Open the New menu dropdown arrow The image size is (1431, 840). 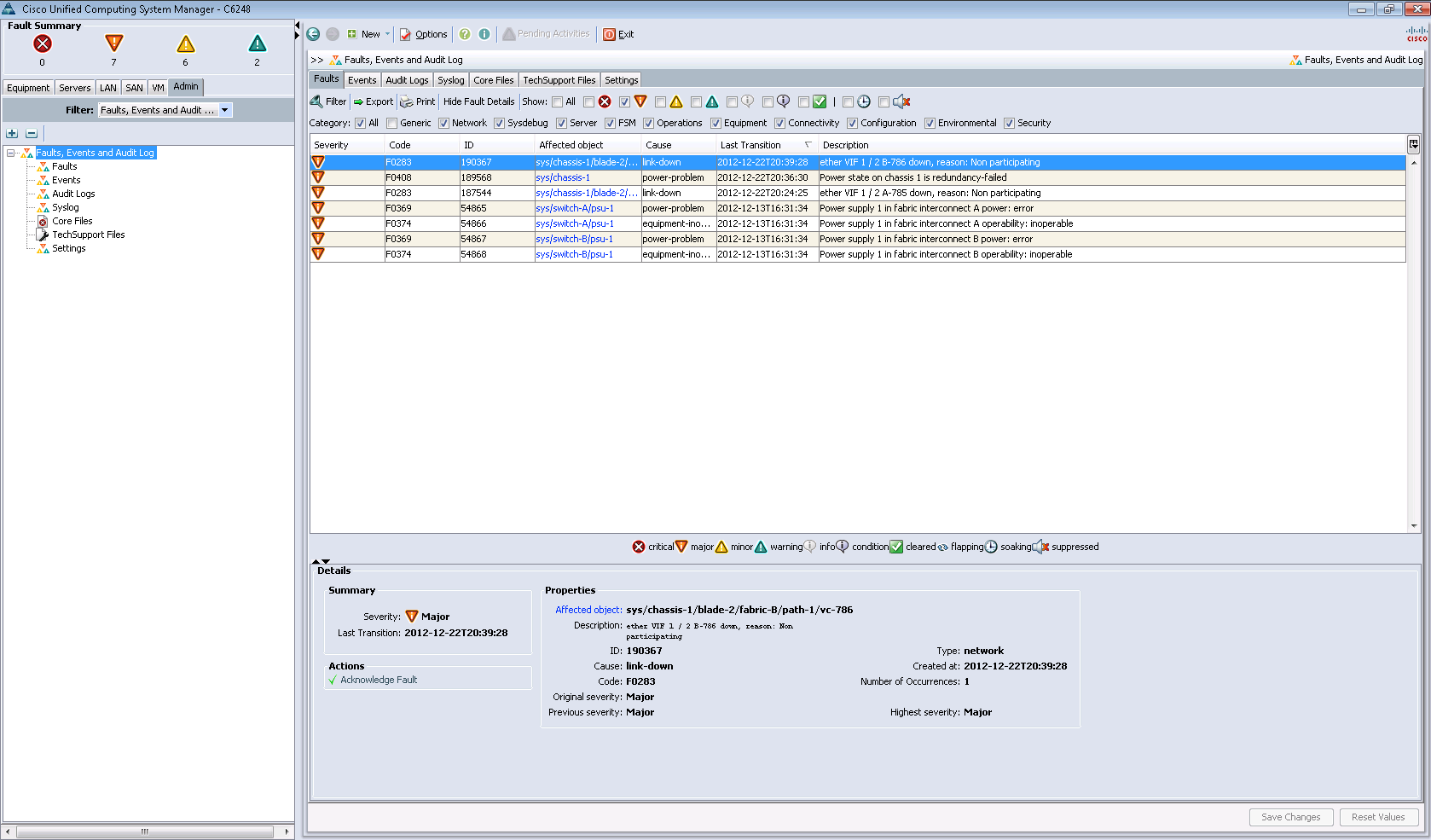pos(387,34)
